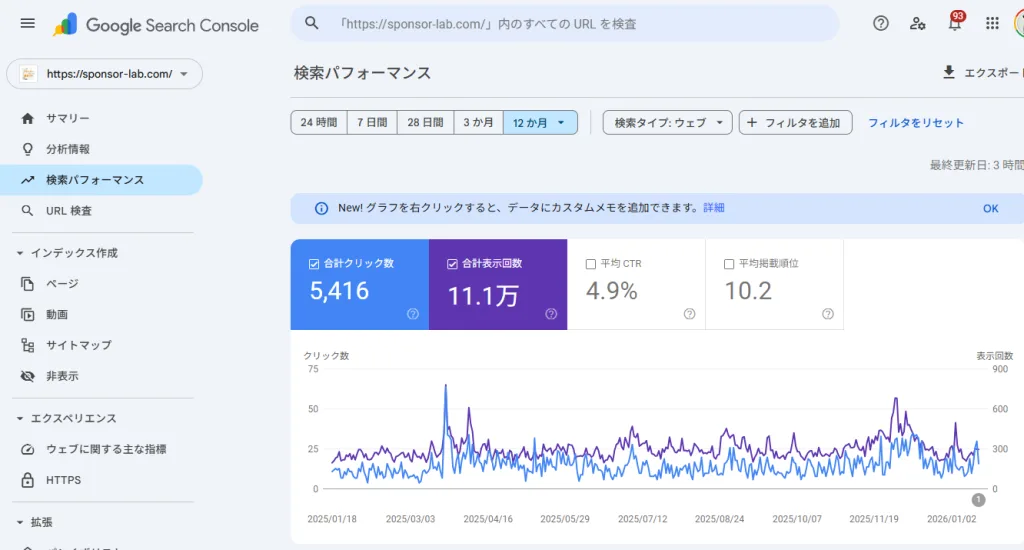Open サイトマップ in sidebar

pos(101,345)
